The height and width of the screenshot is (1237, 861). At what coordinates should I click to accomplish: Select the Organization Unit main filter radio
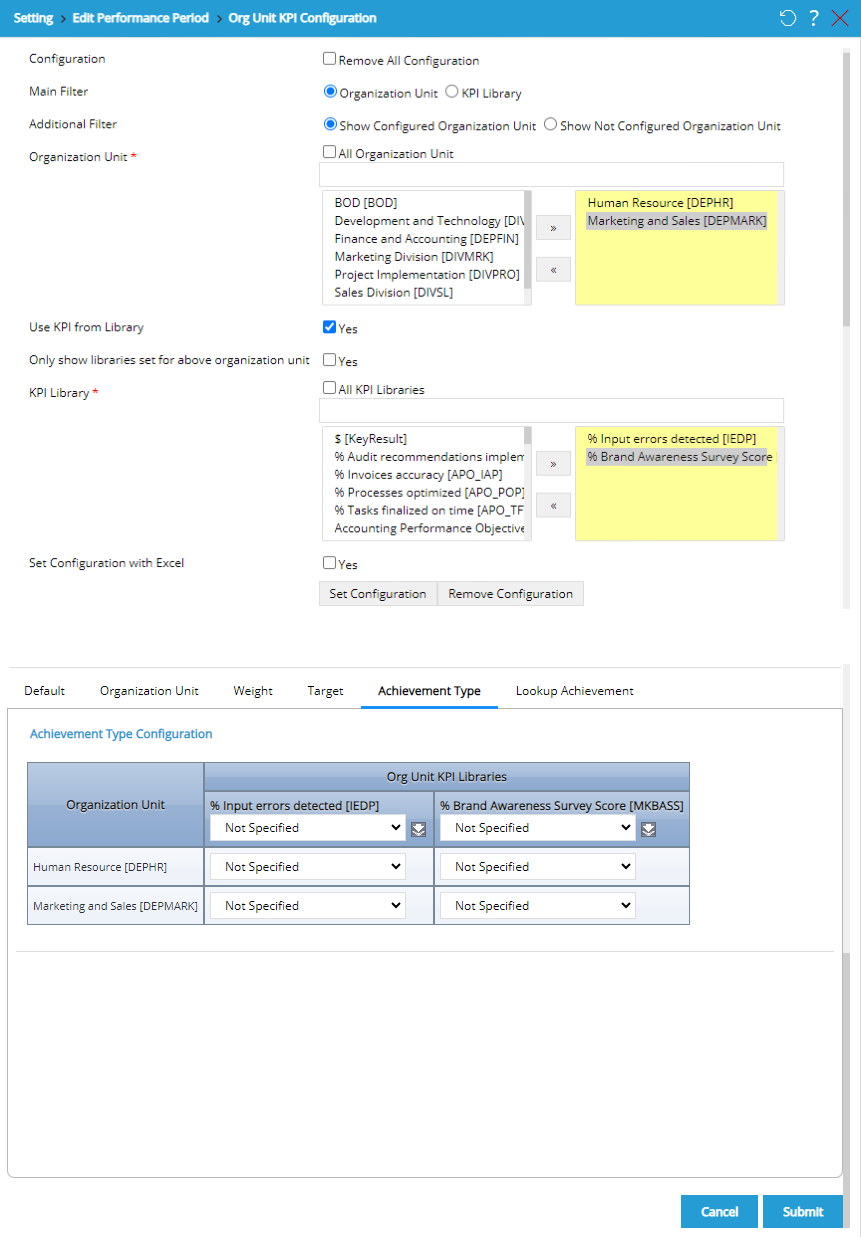[x=331, y=91]
